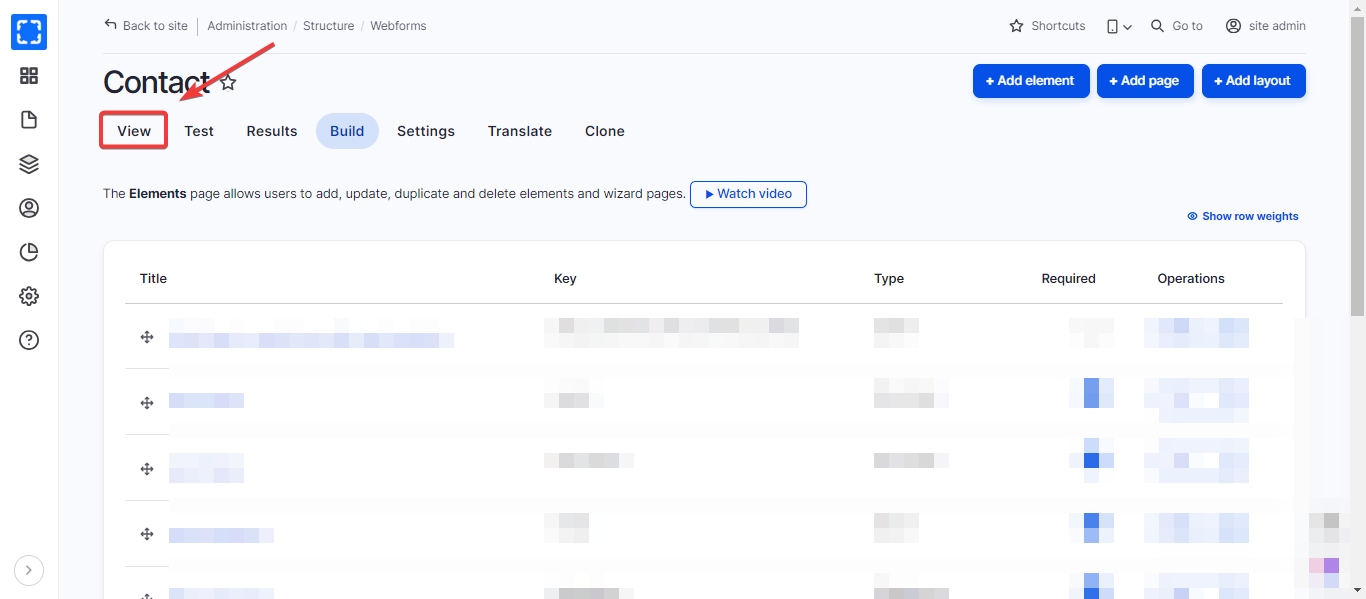The height and width of the screenshot is (599, 1366).
Task: Open the site admin user menu
Action: pyautogui.click(x=1265, y=26)
